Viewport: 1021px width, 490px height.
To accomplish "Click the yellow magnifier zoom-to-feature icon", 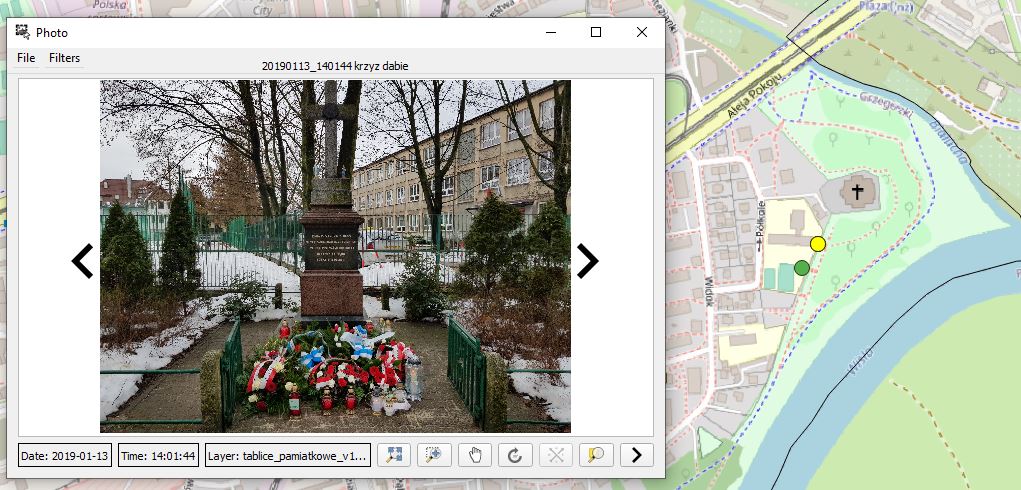I will [x=596, y=455].
